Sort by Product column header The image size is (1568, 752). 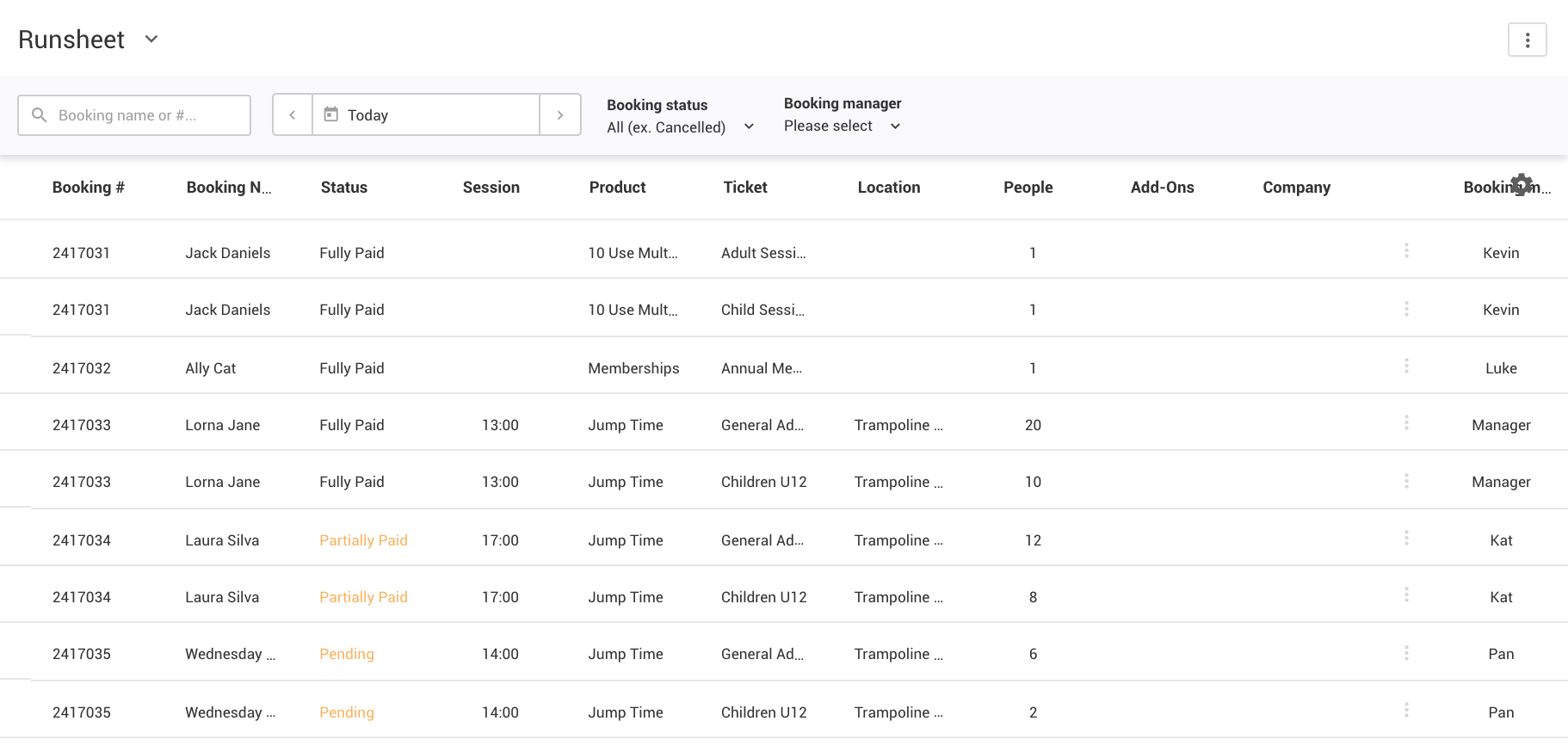coord(617,187)
